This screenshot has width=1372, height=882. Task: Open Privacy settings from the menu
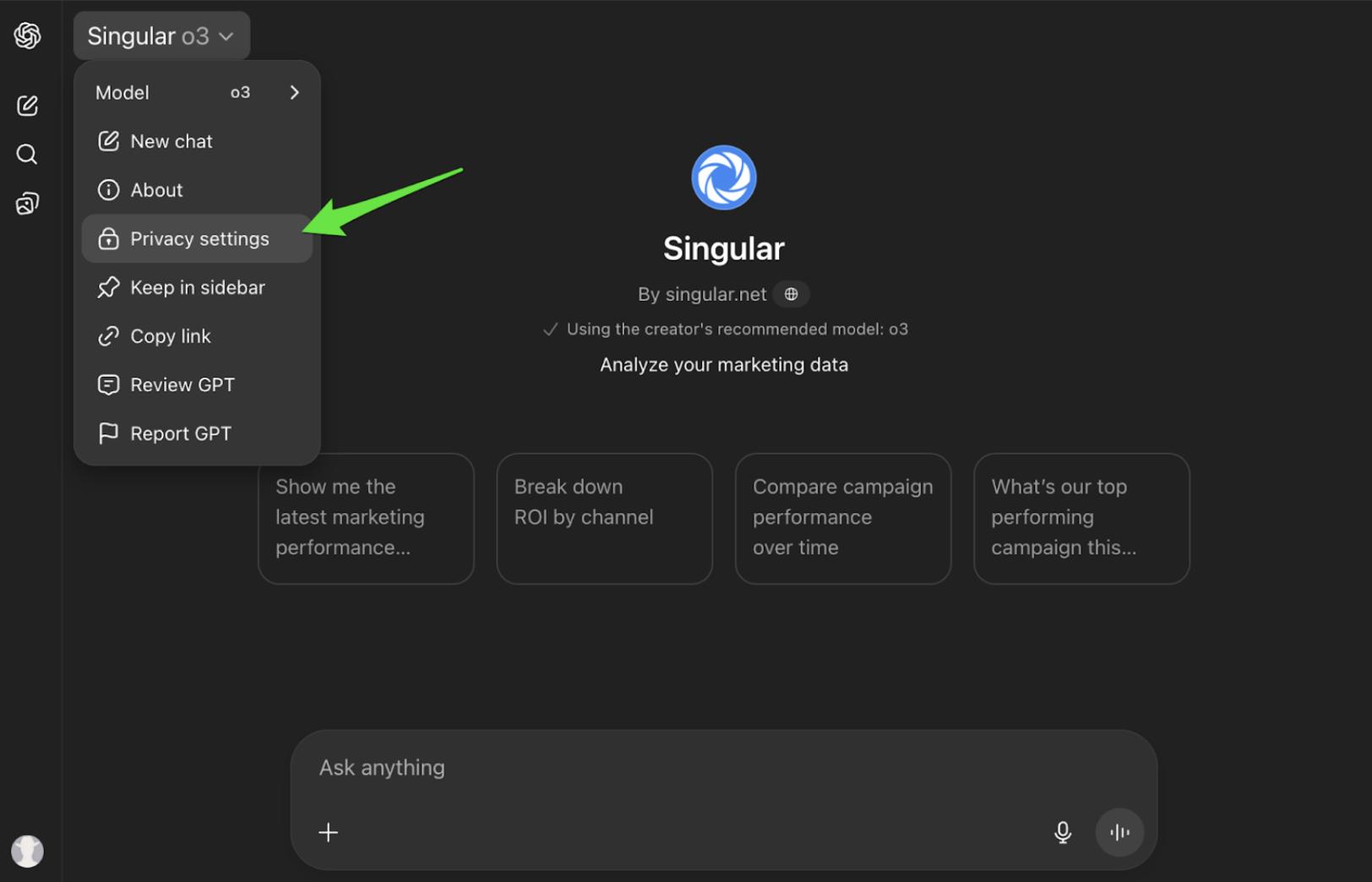197,238
